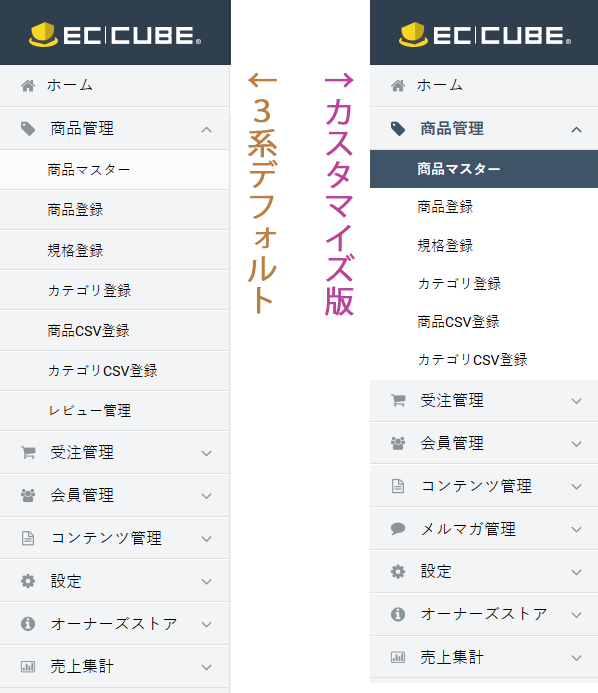The width and height of the screenshot is (598, 693).
Task: Click the gear icon of 設定 in customized sidebar
Action: [x=398, y=571]
